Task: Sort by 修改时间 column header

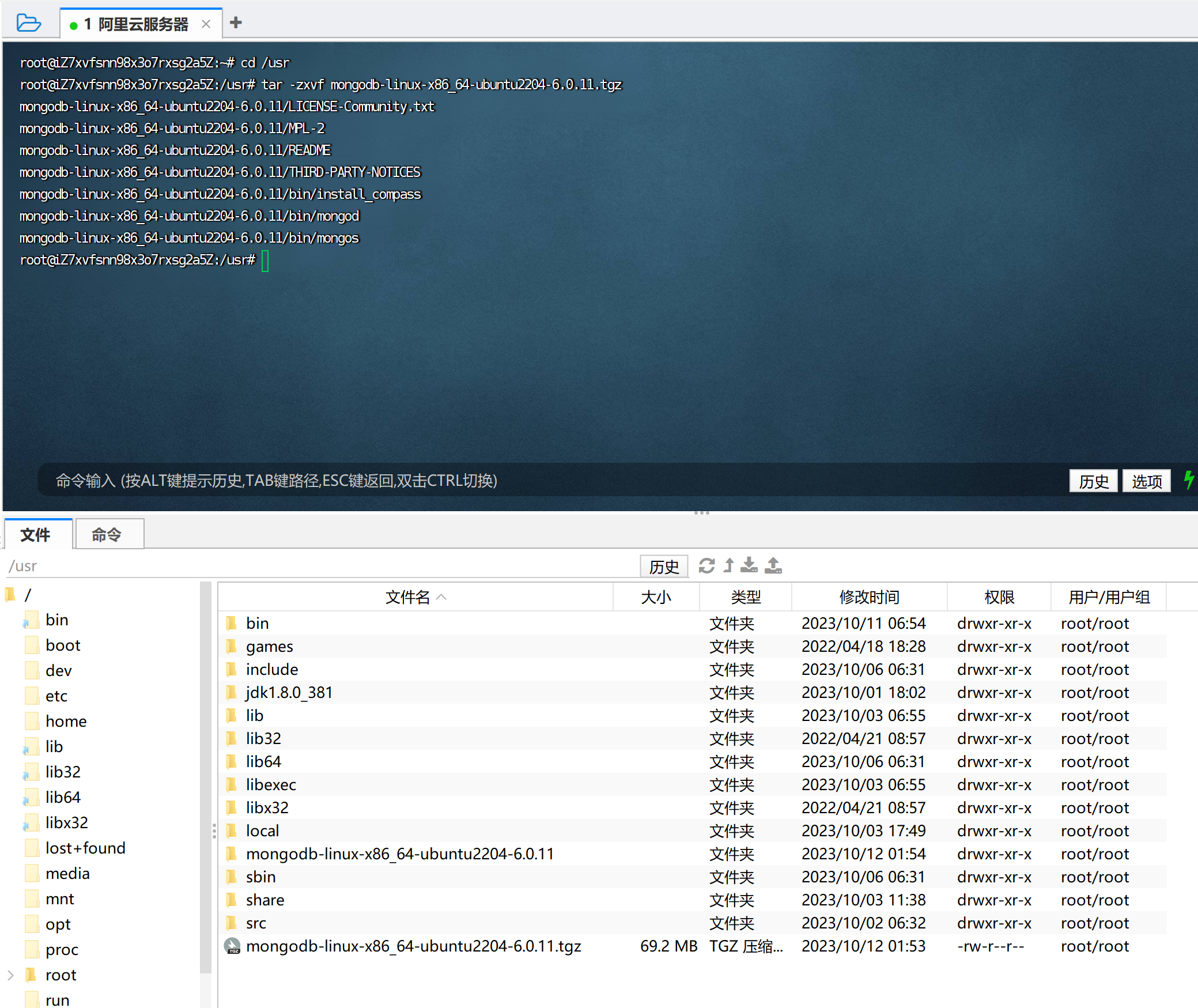Action: [870, 597]
